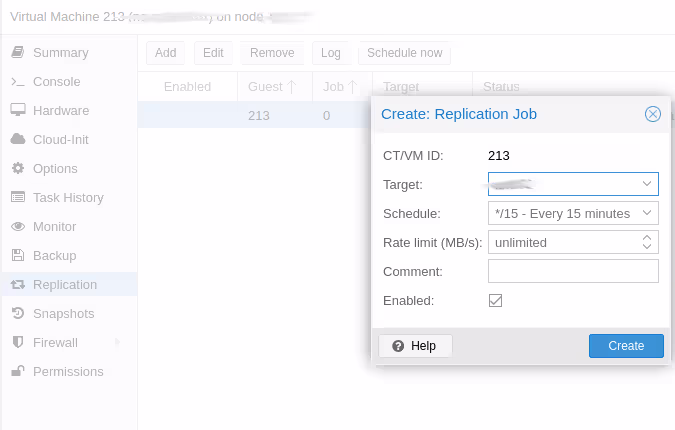Open the Task History menu item
The height and width of the screenshot is (430, 675).
[x=68, y=198]
